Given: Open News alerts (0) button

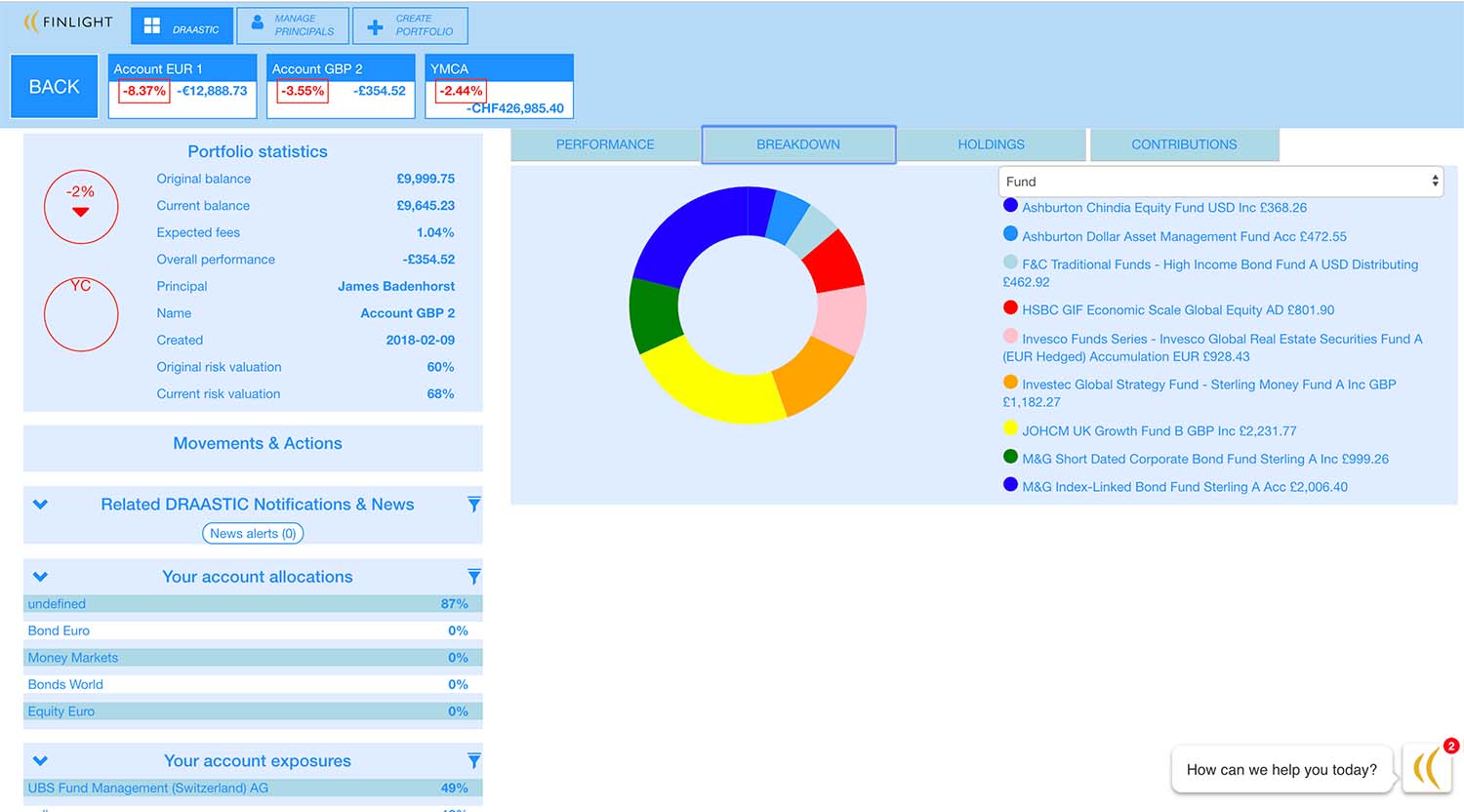Looking at the screenshot, I should pyautogui.click(x=253, y=534).
